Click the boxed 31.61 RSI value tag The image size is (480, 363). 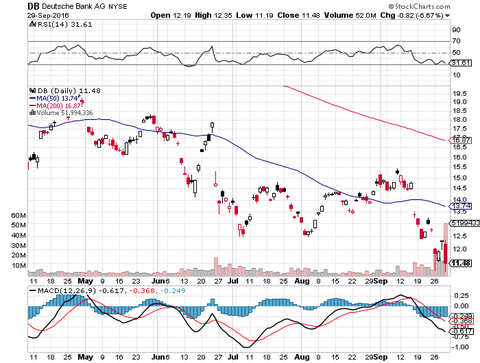tap(461, 63)
